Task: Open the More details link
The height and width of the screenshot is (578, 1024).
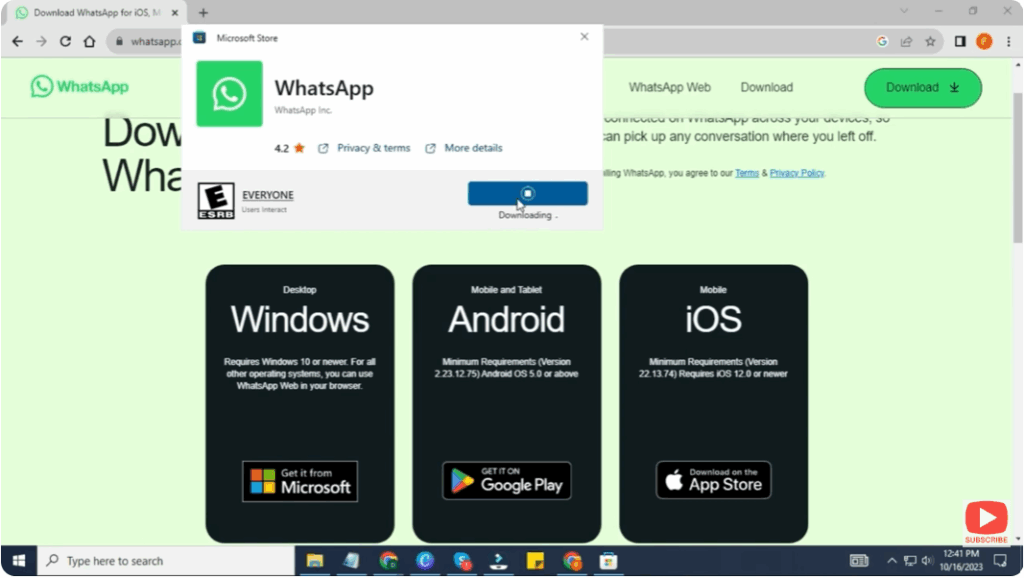Action: [x=472, y=147]
